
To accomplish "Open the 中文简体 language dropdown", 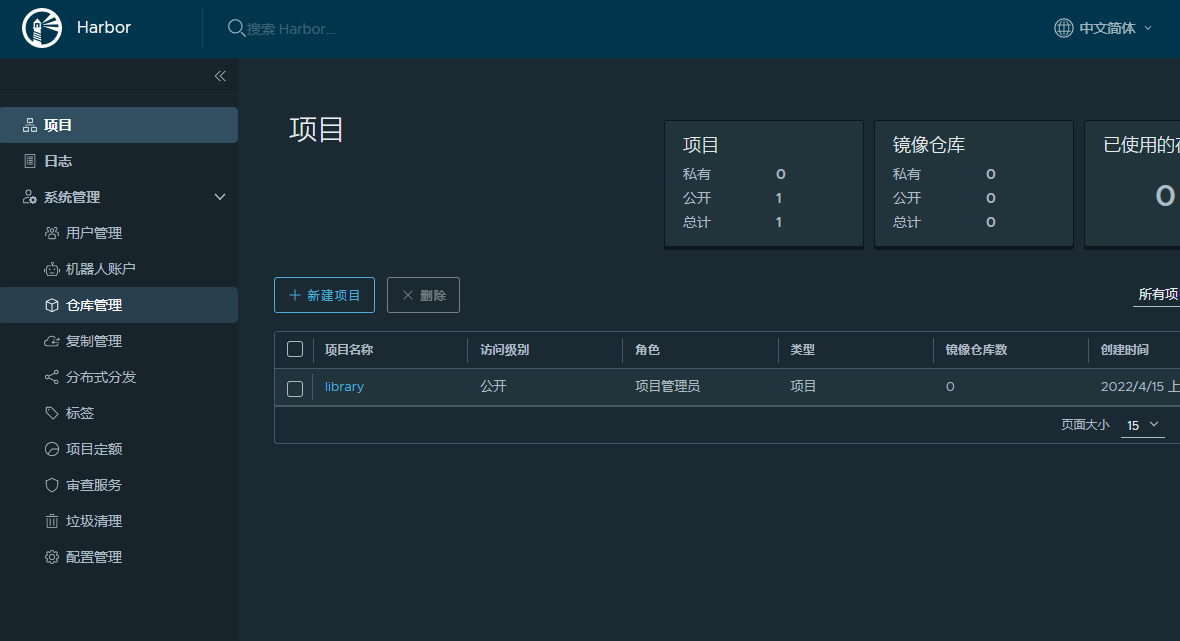I will pos(1103,28).
